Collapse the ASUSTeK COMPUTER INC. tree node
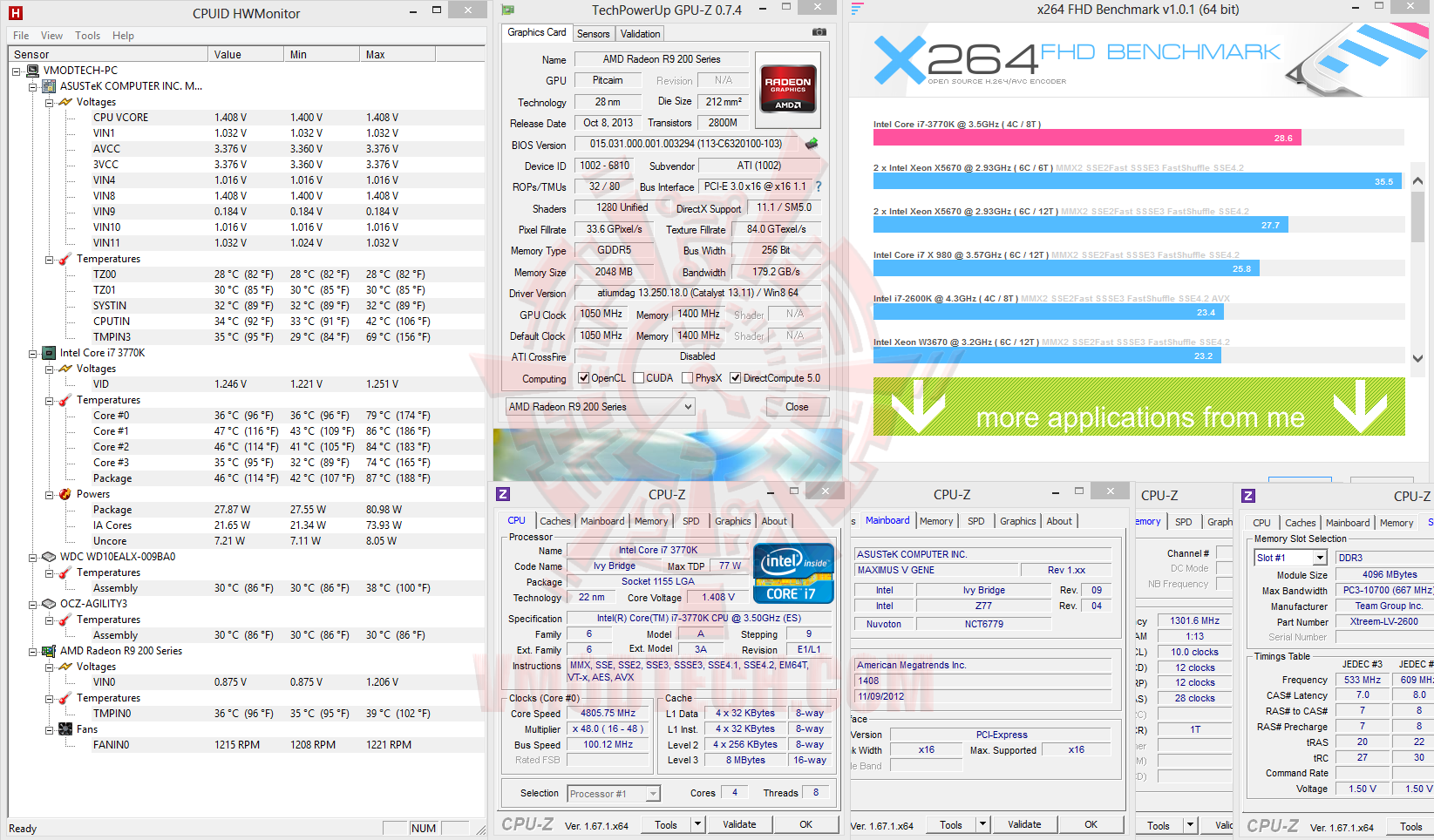Image resolution: width=1434 pixels, height=840 pixels. tap(33, 86)
